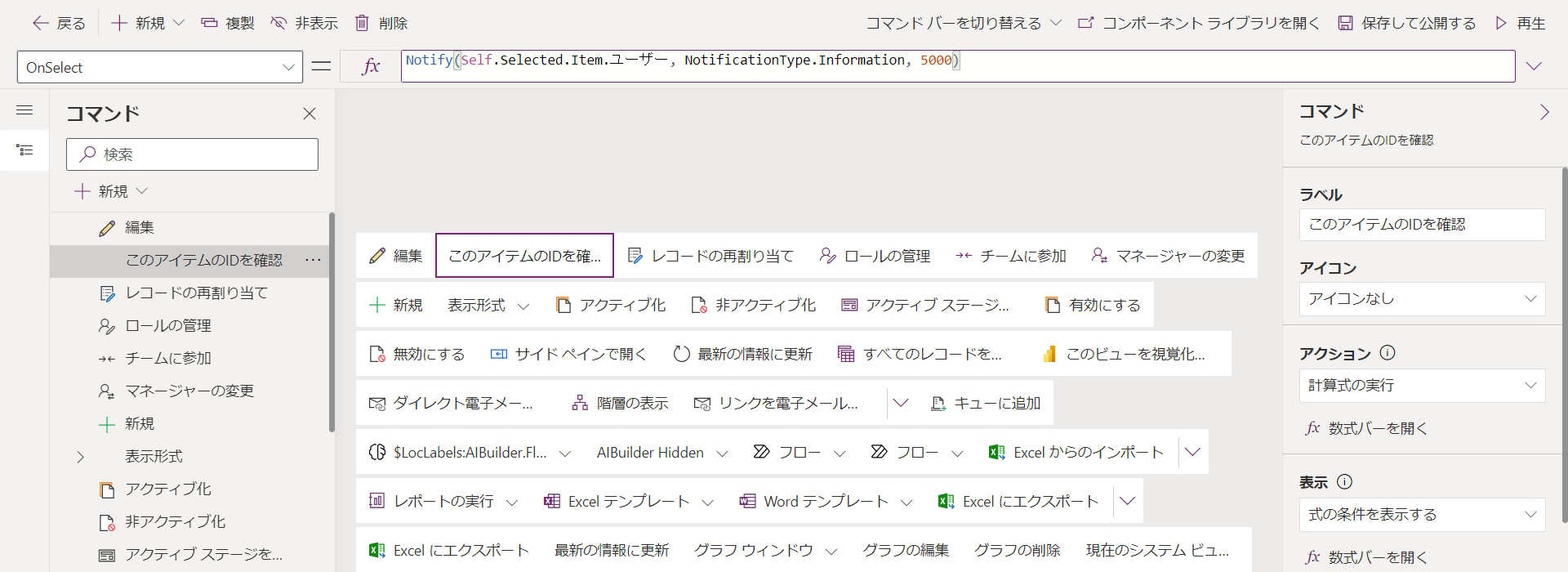Open more options for このアイテムのIDを確認

pos(314,260)
